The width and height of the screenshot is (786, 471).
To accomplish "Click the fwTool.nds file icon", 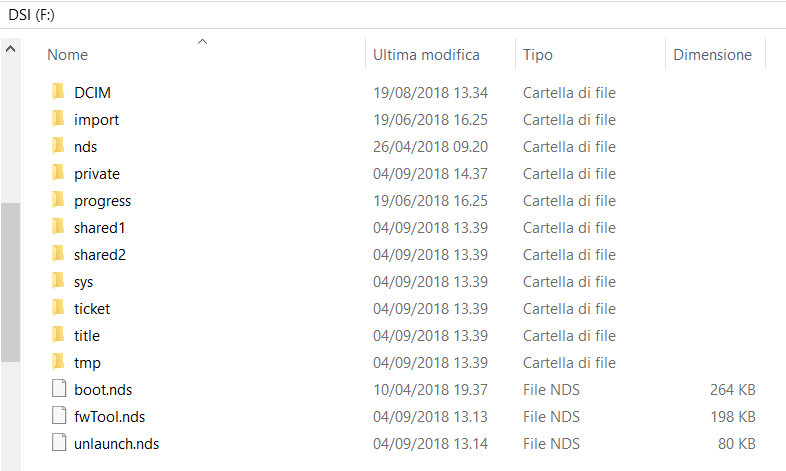I will [x=59, y=416].
